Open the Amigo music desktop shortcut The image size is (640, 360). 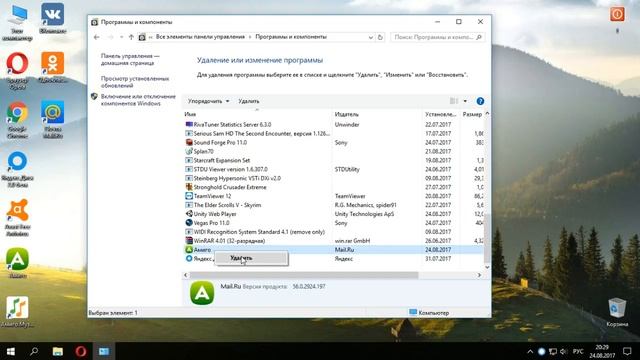point(17,312)
